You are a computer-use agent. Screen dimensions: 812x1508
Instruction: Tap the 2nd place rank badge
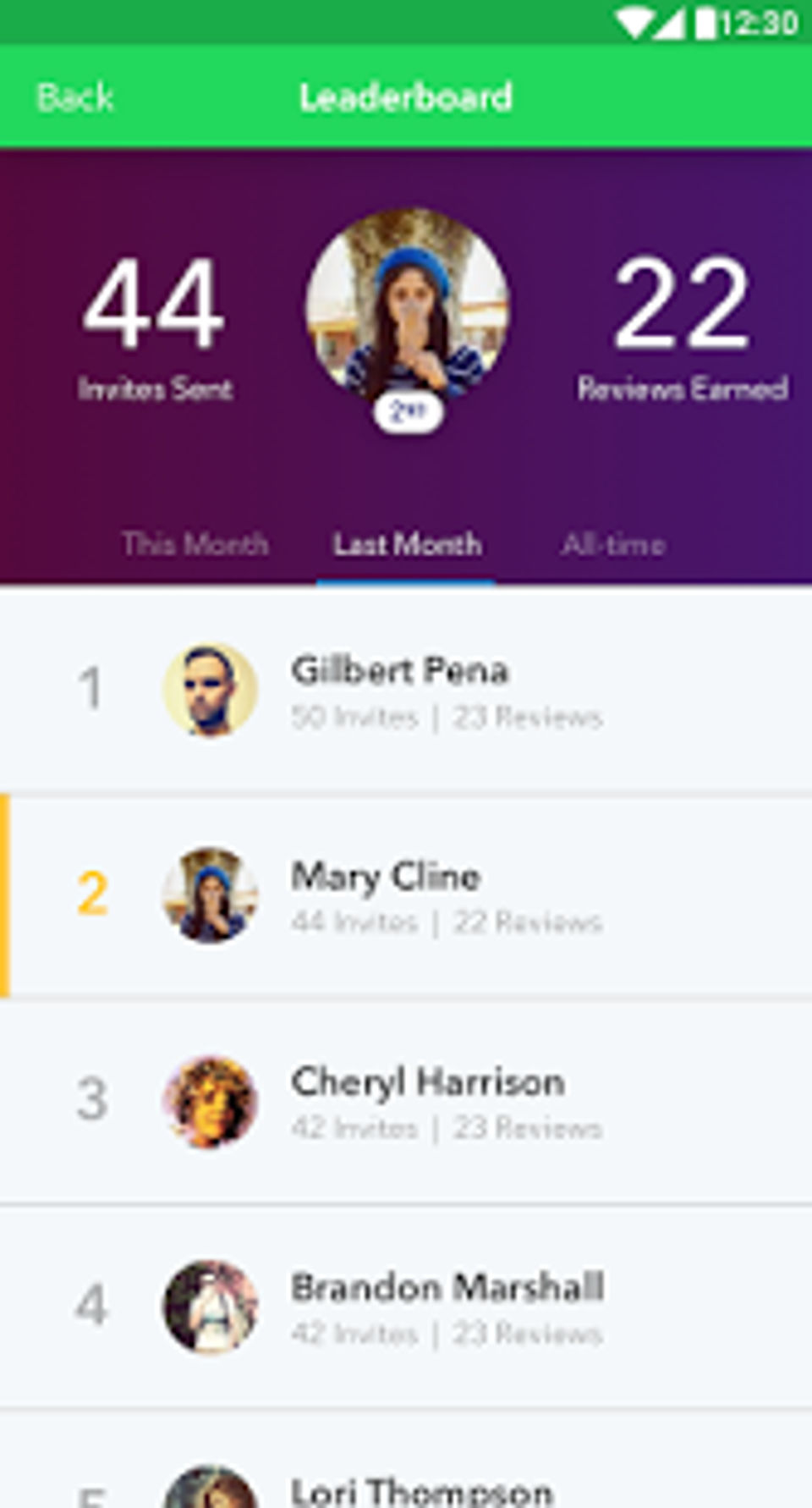tap(408, 413)
